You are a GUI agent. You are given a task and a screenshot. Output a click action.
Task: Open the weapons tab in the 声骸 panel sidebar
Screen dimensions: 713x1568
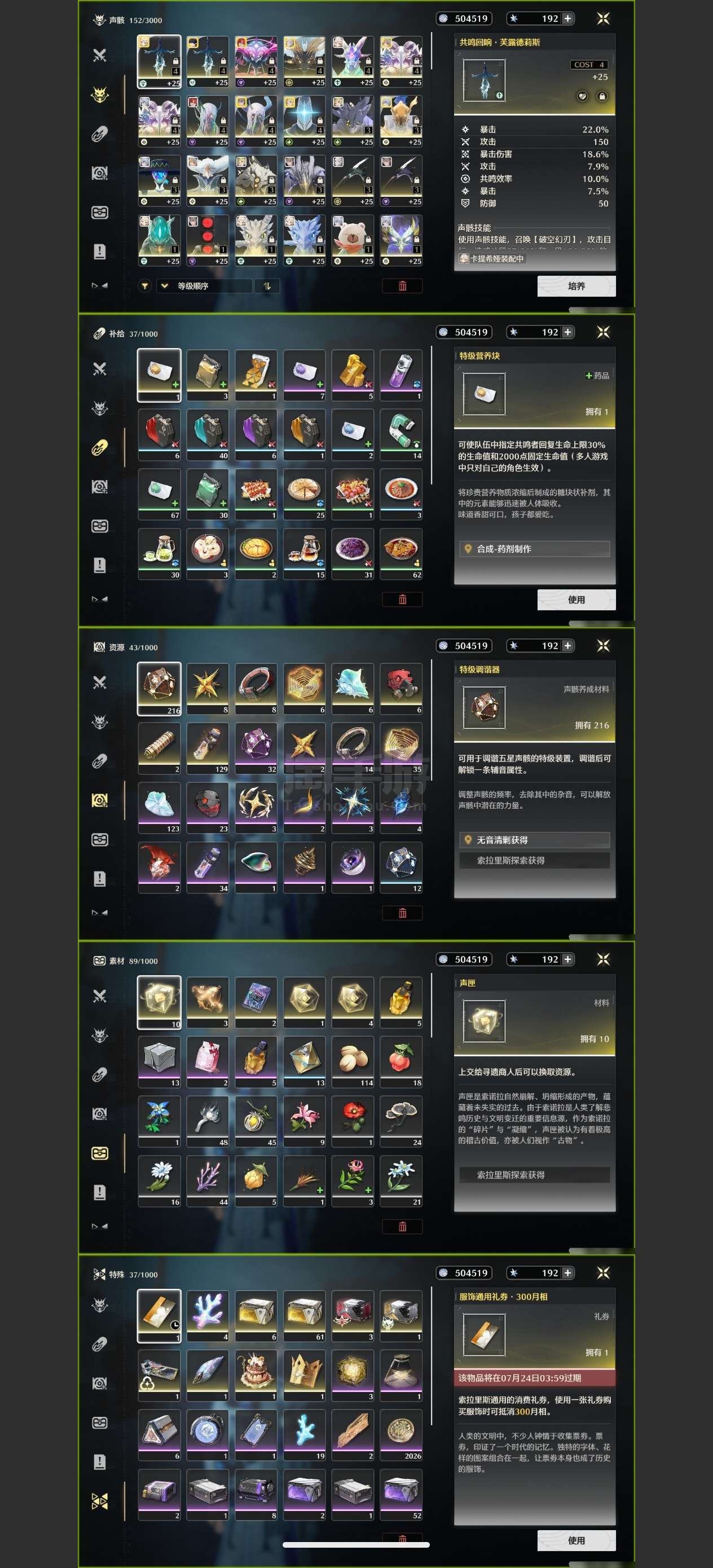pos(99,55)
